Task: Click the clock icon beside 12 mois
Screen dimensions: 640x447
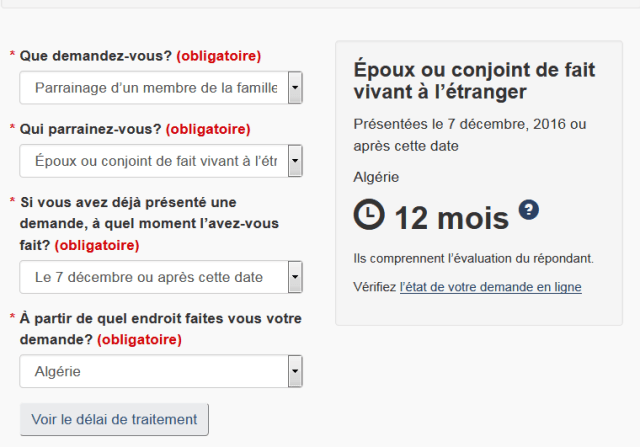Action: click(x=369, y=214)
